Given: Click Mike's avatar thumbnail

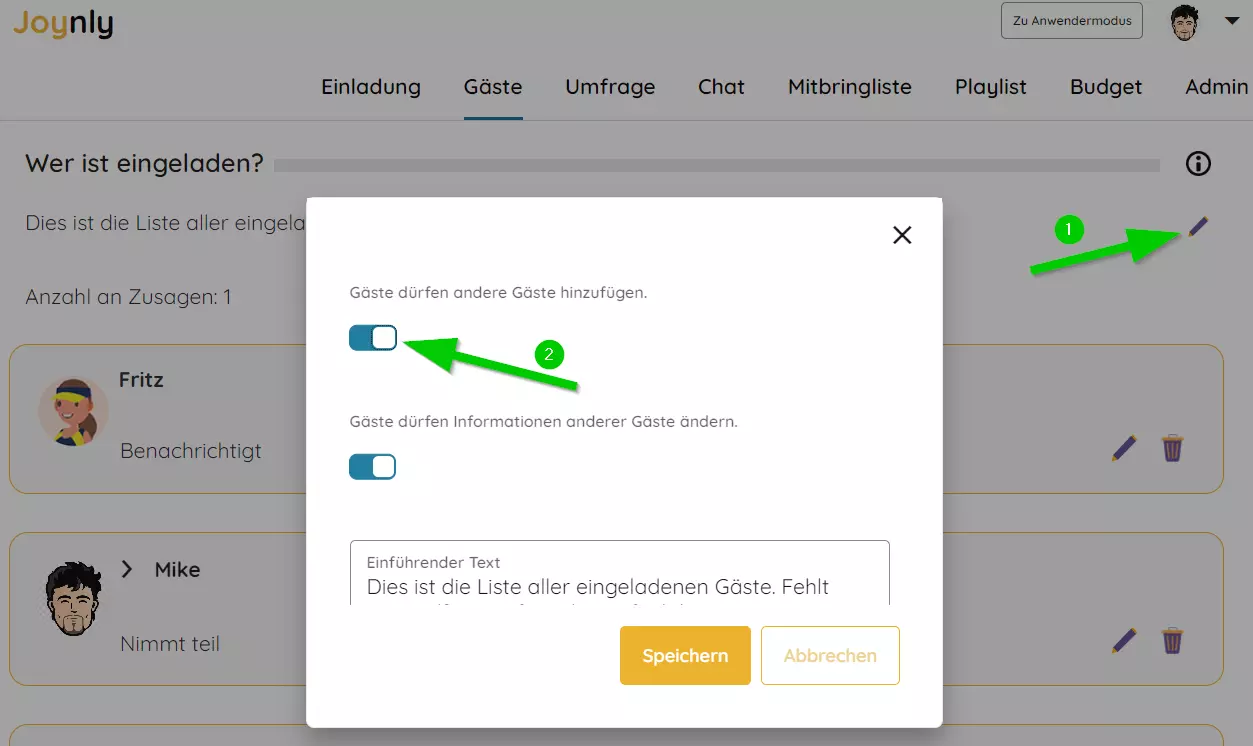Looking at the screenshot, I should (x=74, y=600).
